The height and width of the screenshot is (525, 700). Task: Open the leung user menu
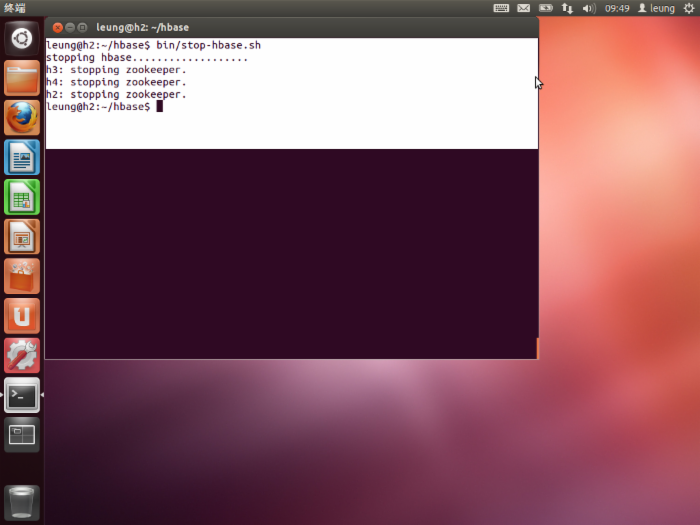tap(656, 8)
